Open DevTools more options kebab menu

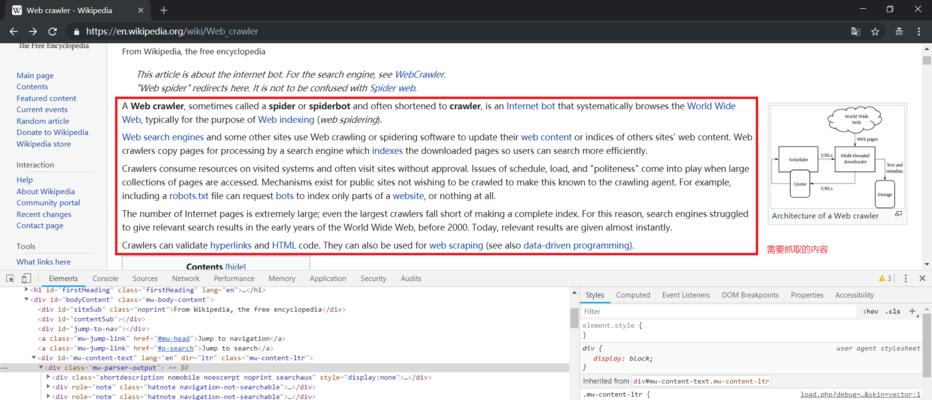pyautogui.click(x=906, y=279)
